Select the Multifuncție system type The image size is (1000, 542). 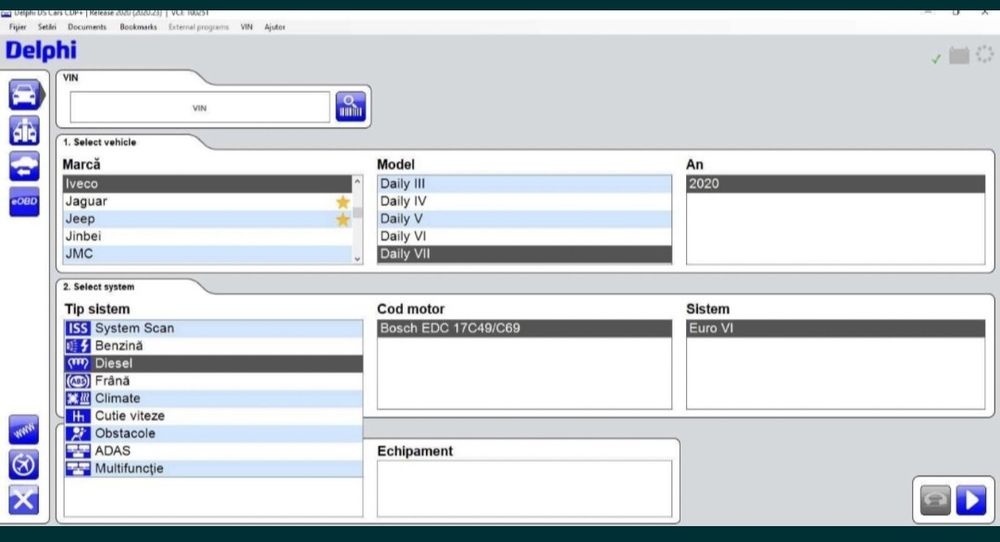213,469
